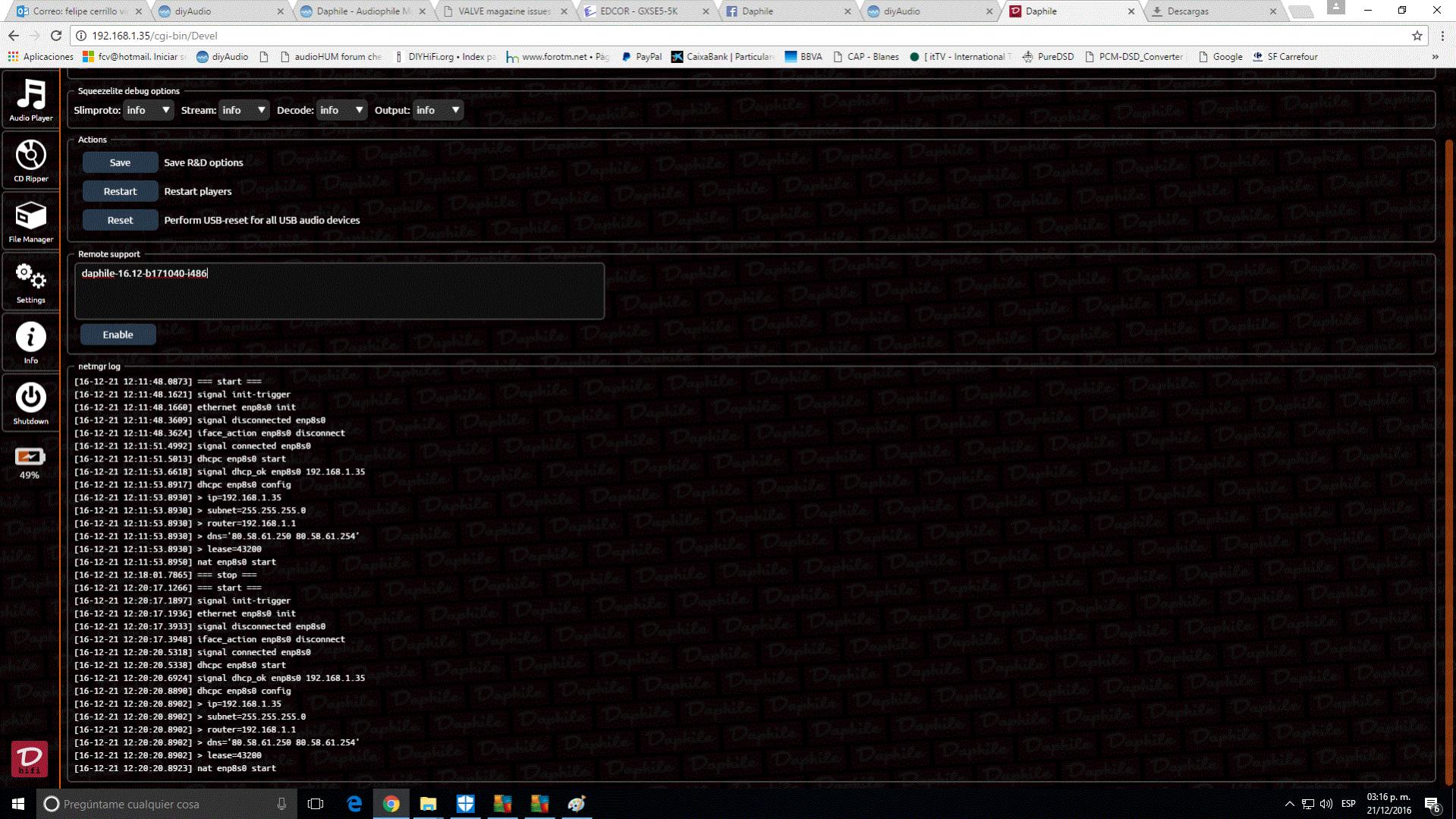The width and height of the screenshot is (1456, 819).
Task: Open File Explorer from the taskbar
Action: pos(428,804)
